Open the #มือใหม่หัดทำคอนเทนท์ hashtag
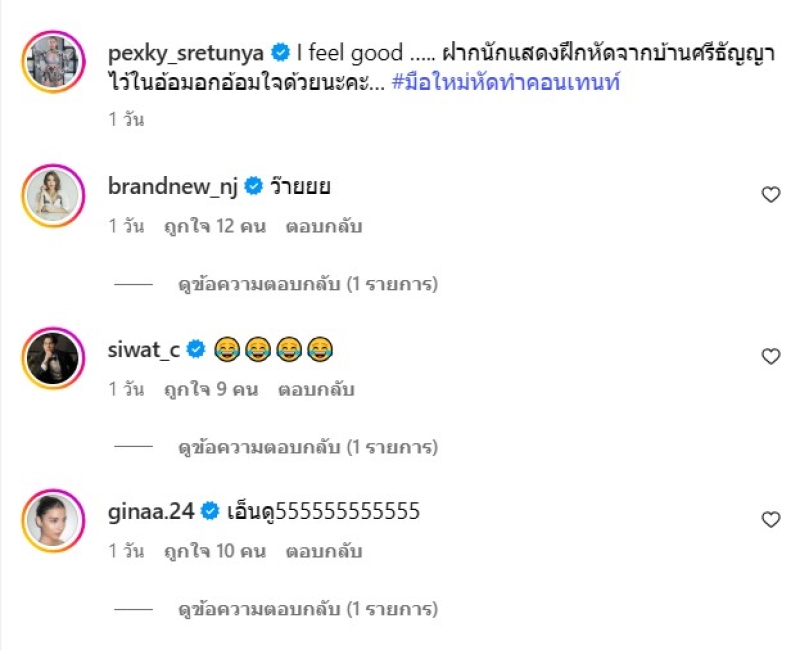Viewport: 800px width, 650px height. point(507,82)
